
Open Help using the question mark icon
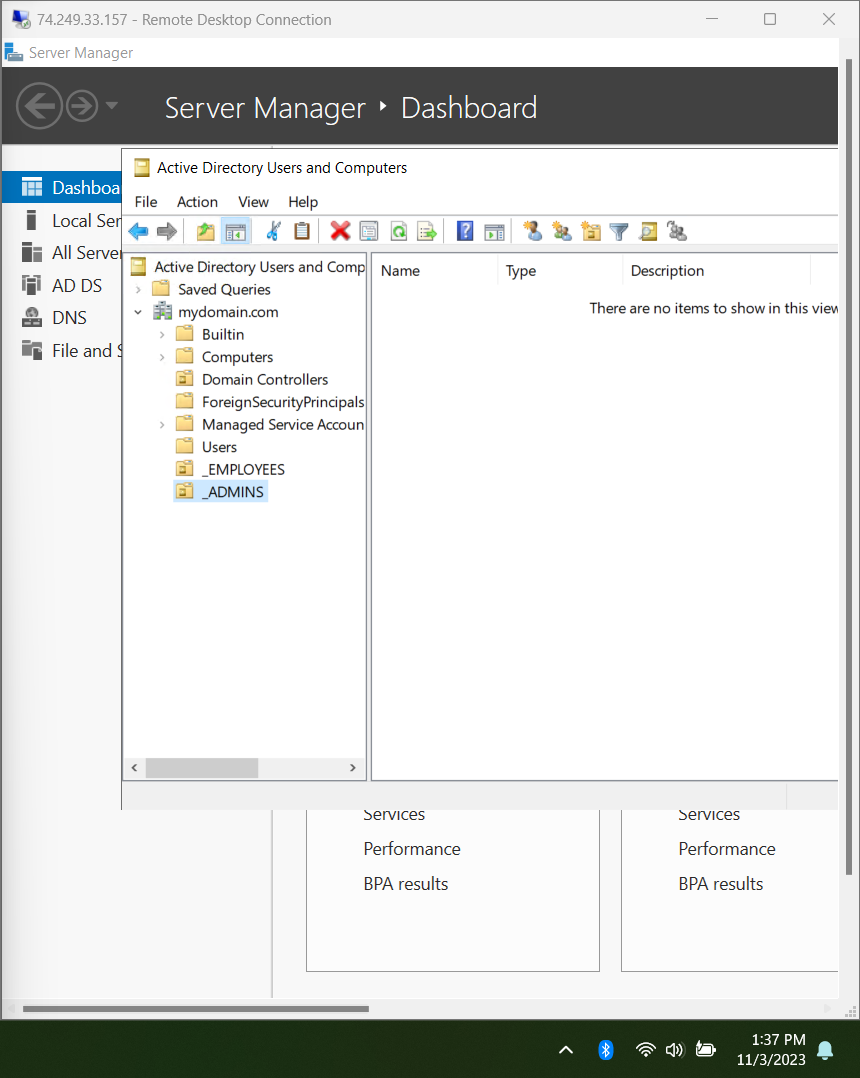tap(465, 231)
